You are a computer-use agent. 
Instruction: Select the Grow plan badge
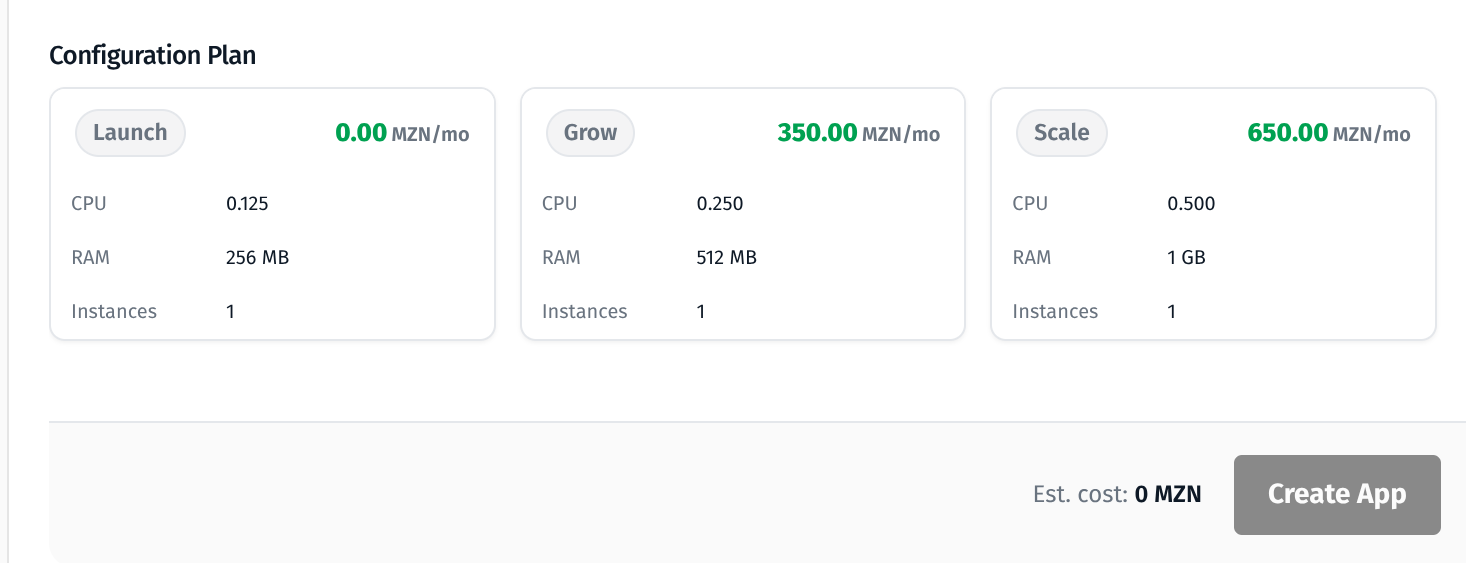pyautogui.click(x=590, y=132)
